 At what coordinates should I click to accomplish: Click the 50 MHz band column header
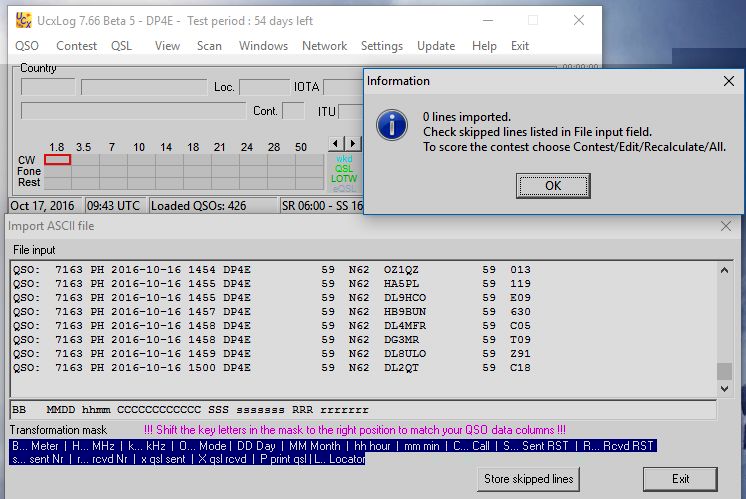click(301, 147)
